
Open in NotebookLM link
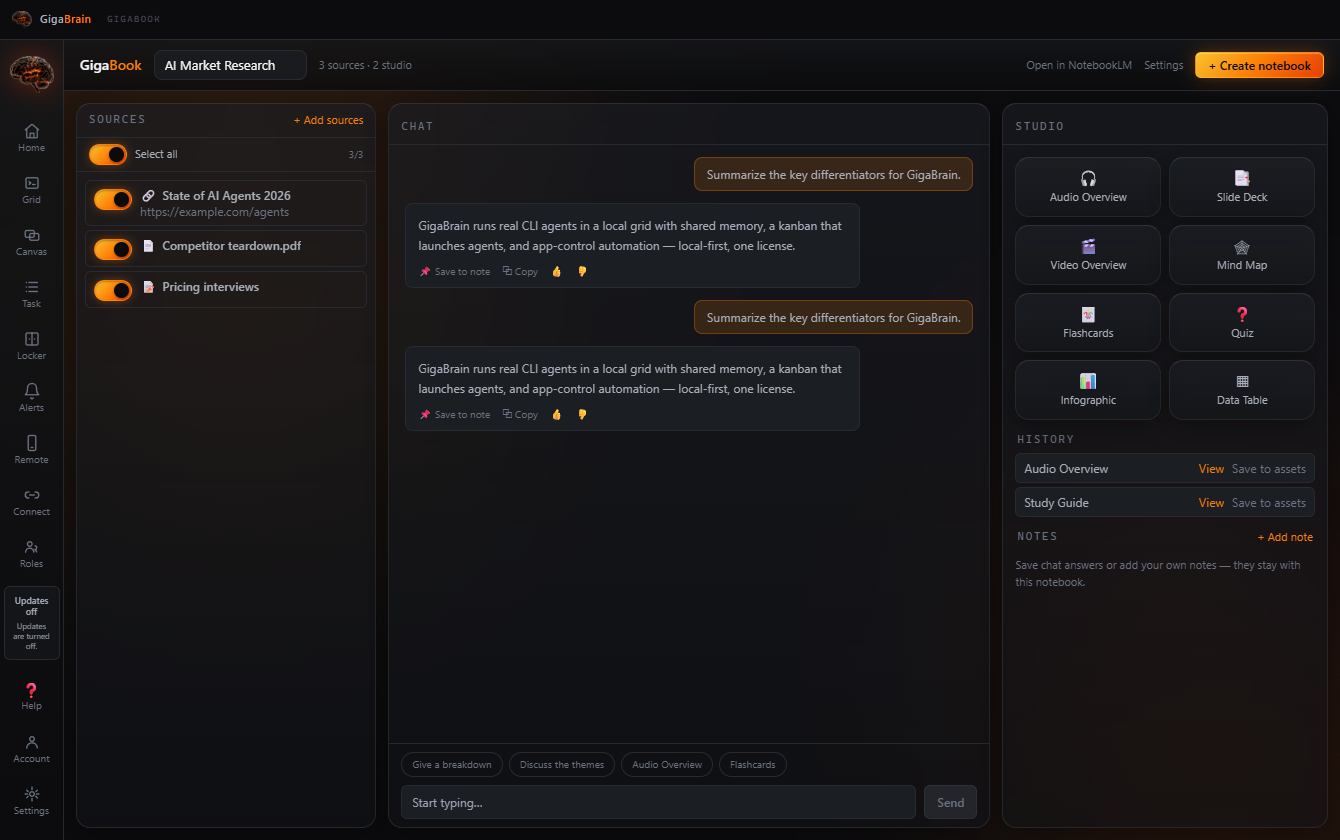tap(1079, 65)
